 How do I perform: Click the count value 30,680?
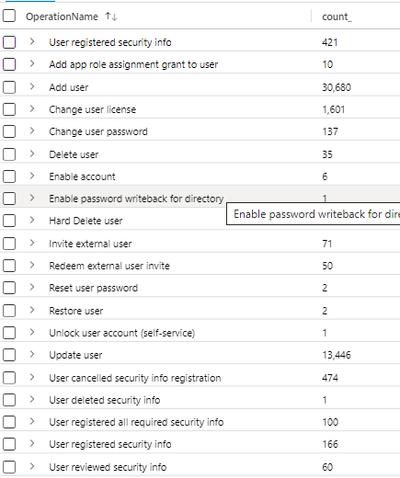(336, 87)
